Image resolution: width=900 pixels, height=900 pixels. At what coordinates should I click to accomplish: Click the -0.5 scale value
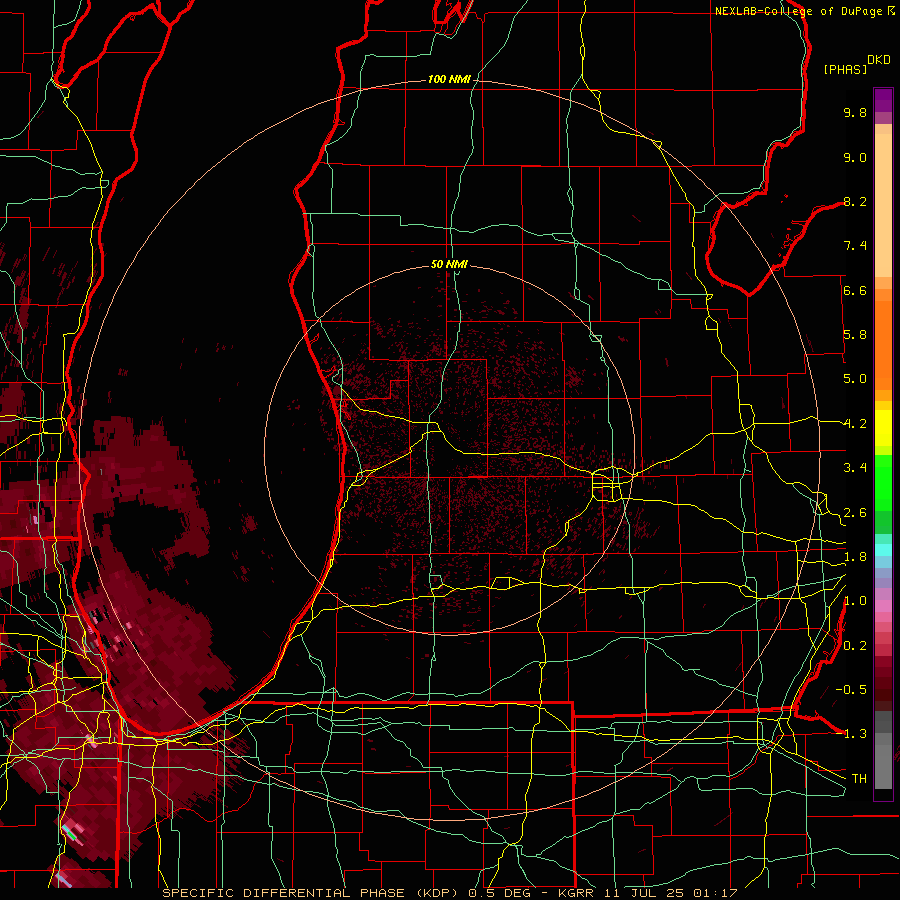pyautogui.click(x=851, y=689)
